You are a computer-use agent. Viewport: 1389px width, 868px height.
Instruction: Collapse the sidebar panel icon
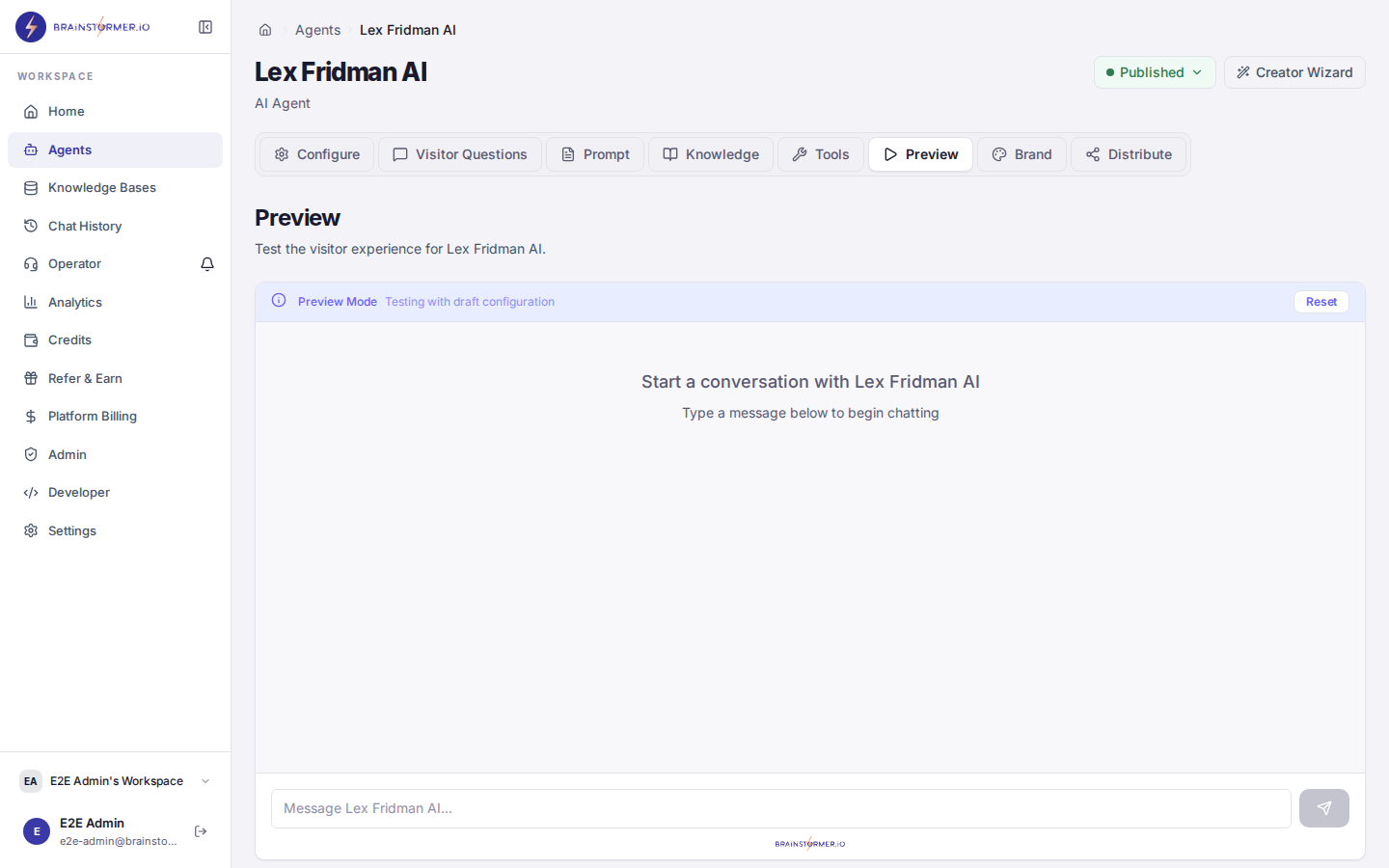[205, 27]
